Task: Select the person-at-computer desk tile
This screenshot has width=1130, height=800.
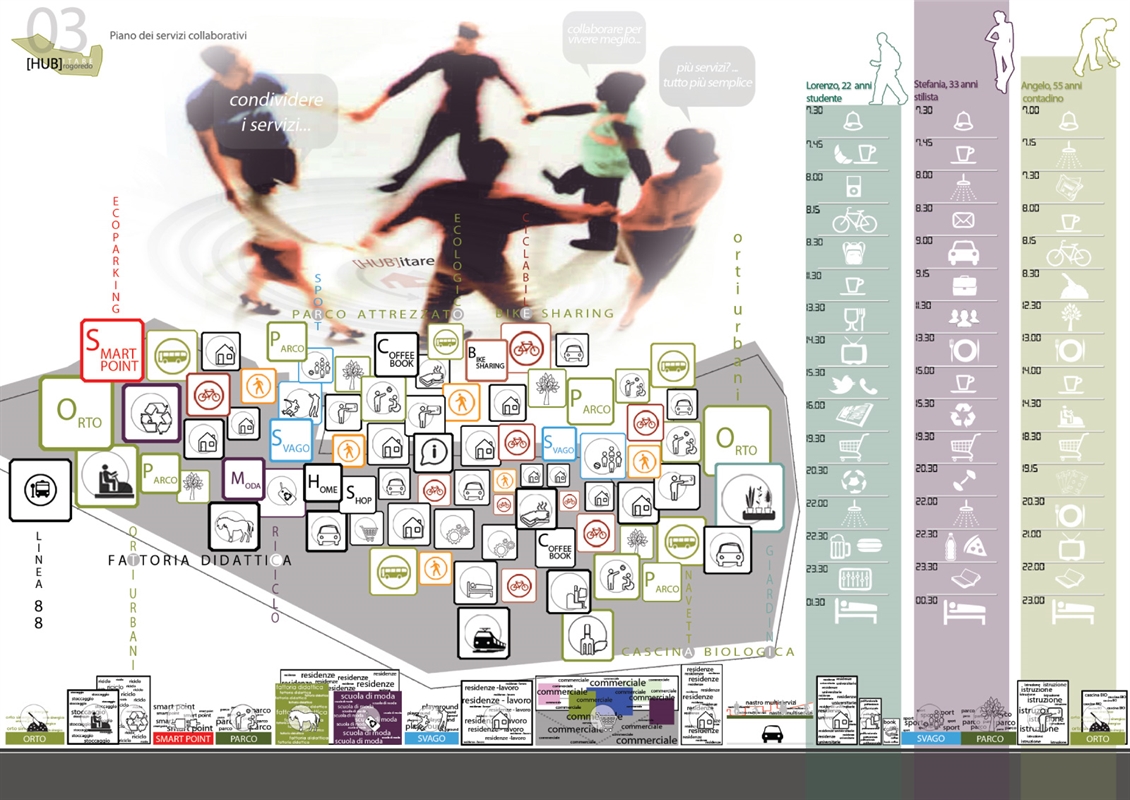Action: [569, 592]
